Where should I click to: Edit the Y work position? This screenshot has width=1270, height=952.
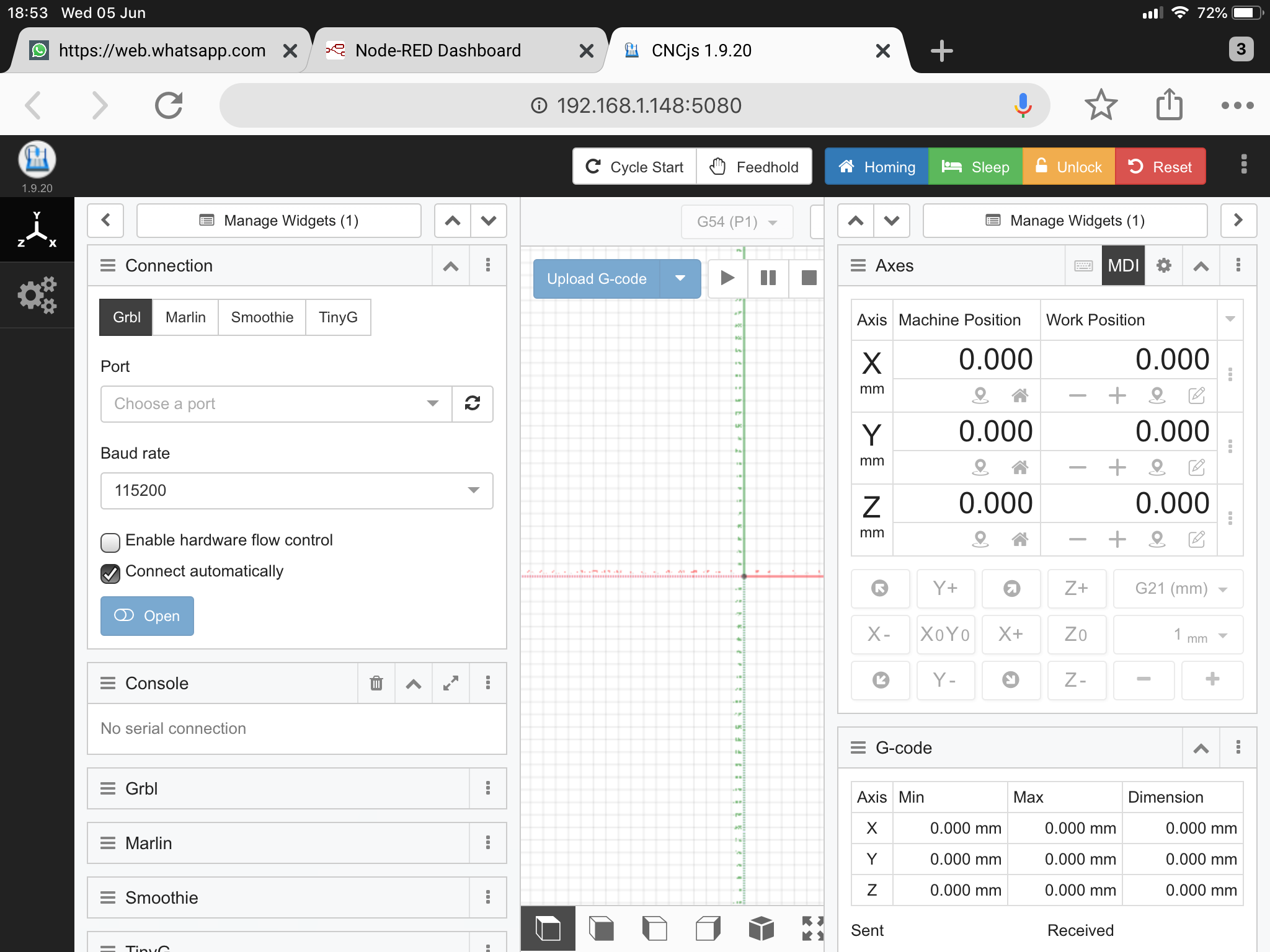pyautogui.click(x=1197, y=467)
